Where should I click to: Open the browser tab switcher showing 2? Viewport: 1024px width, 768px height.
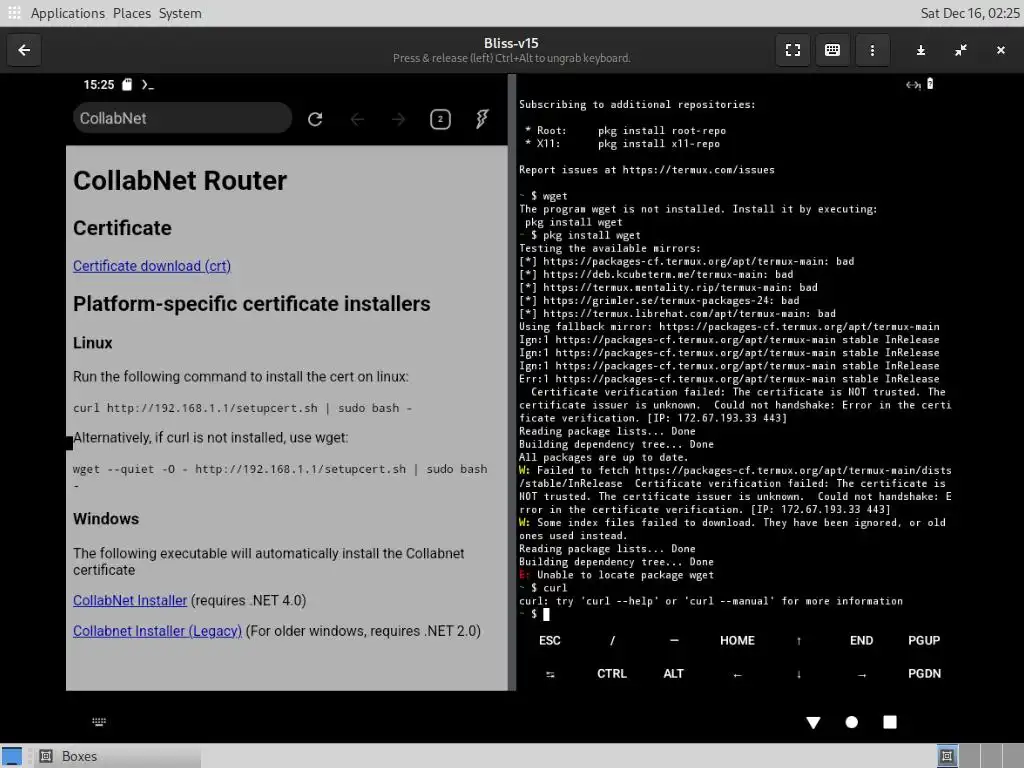click(x=440, y=119)
